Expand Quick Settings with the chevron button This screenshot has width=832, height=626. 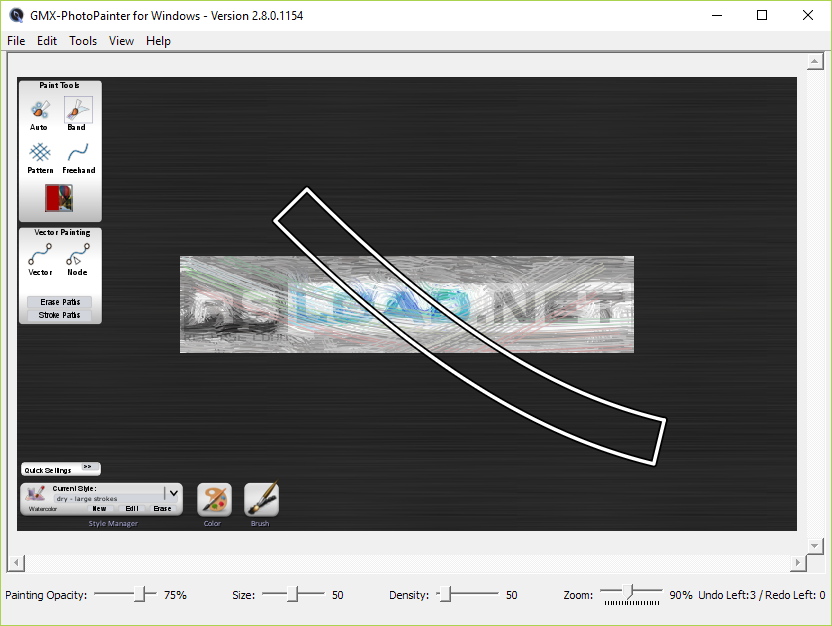tap(85, 467)
